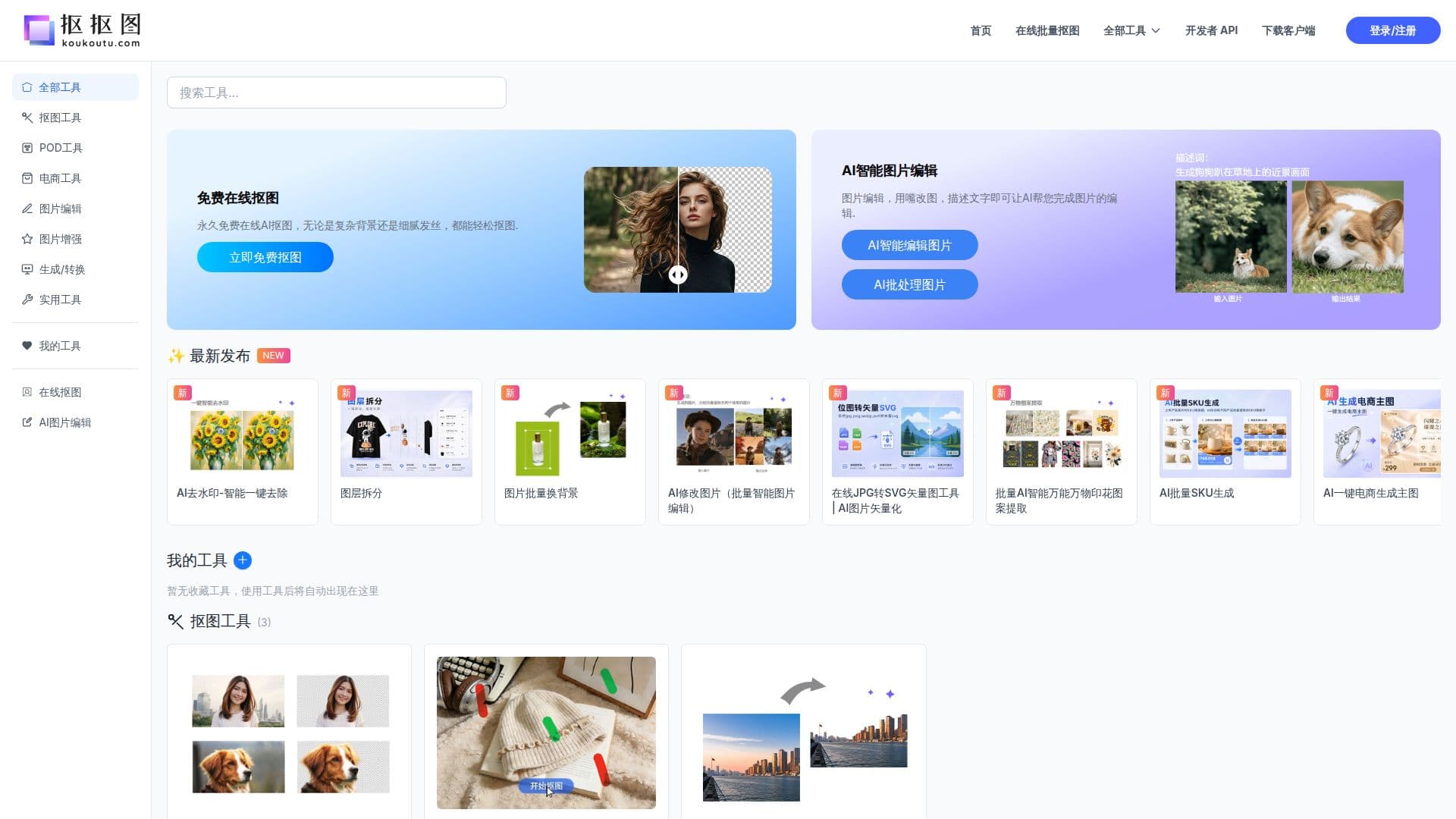
Task: Click the 实用工具 wrench icon in sidebar
Action: [27, 300]
